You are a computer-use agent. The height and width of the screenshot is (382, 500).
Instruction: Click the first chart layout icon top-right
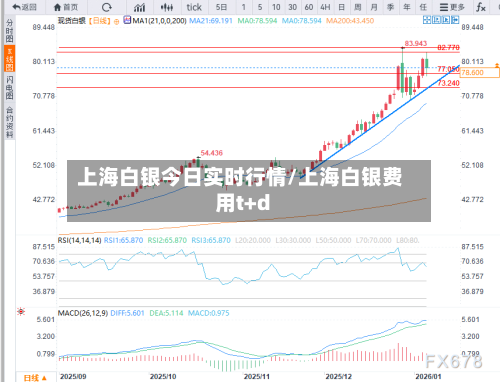click(427, 20)
